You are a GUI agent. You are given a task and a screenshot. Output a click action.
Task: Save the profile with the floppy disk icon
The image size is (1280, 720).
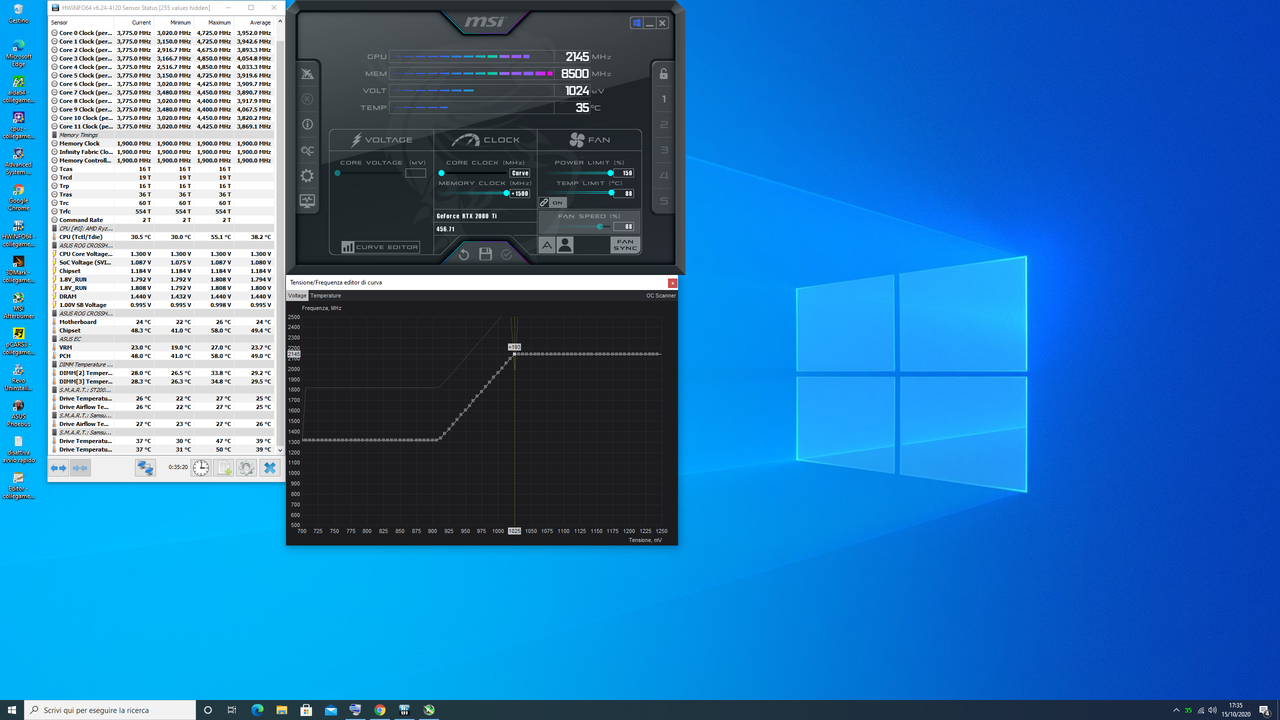coord(487,254)
